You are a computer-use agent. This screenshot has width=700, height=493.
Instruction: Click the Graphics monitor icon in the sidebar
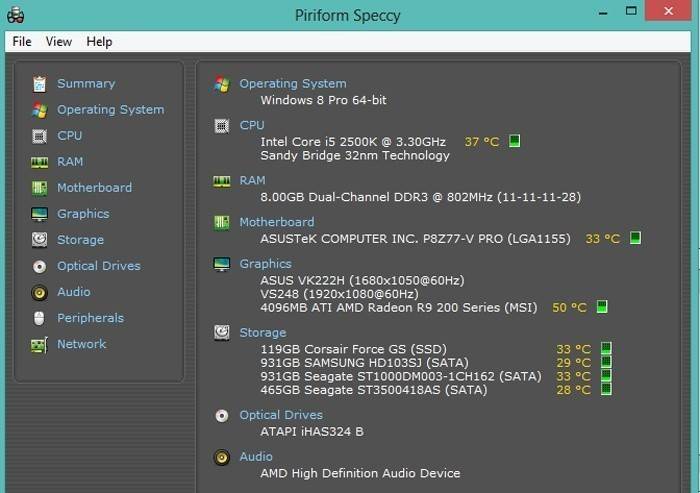pyautogui.click(x=39, y=214)
